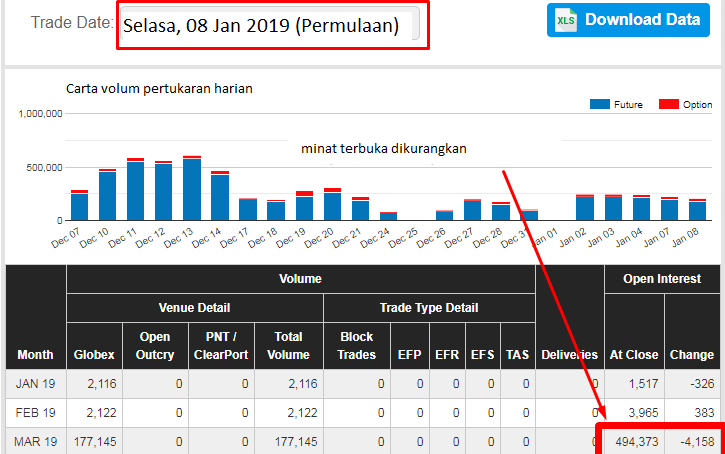Click the Globex column header
Image resolution: width=725 pixels, height=454 pixels.
[94, 354]
